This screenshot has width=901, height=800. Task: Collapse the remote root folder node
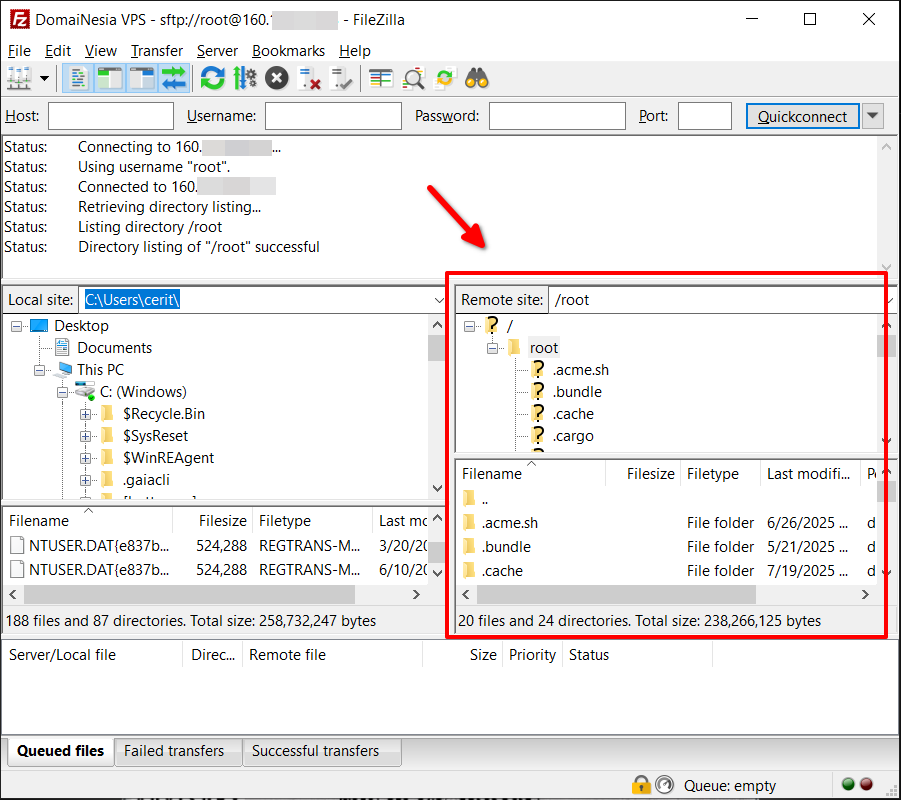492,348
